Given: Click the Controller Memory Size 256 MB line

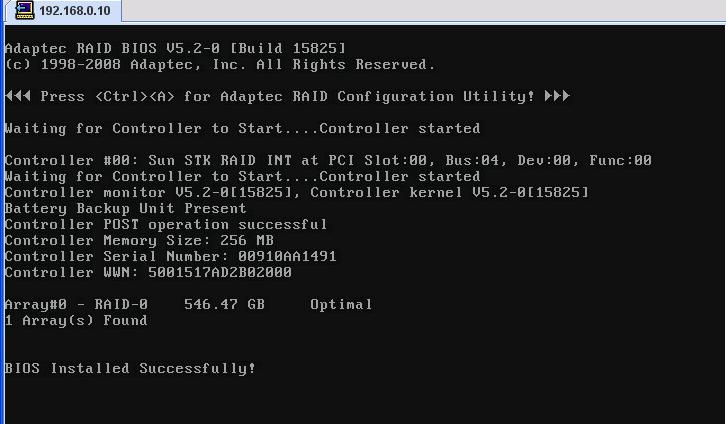Looking at the screenshot, I should pos(139,240).
